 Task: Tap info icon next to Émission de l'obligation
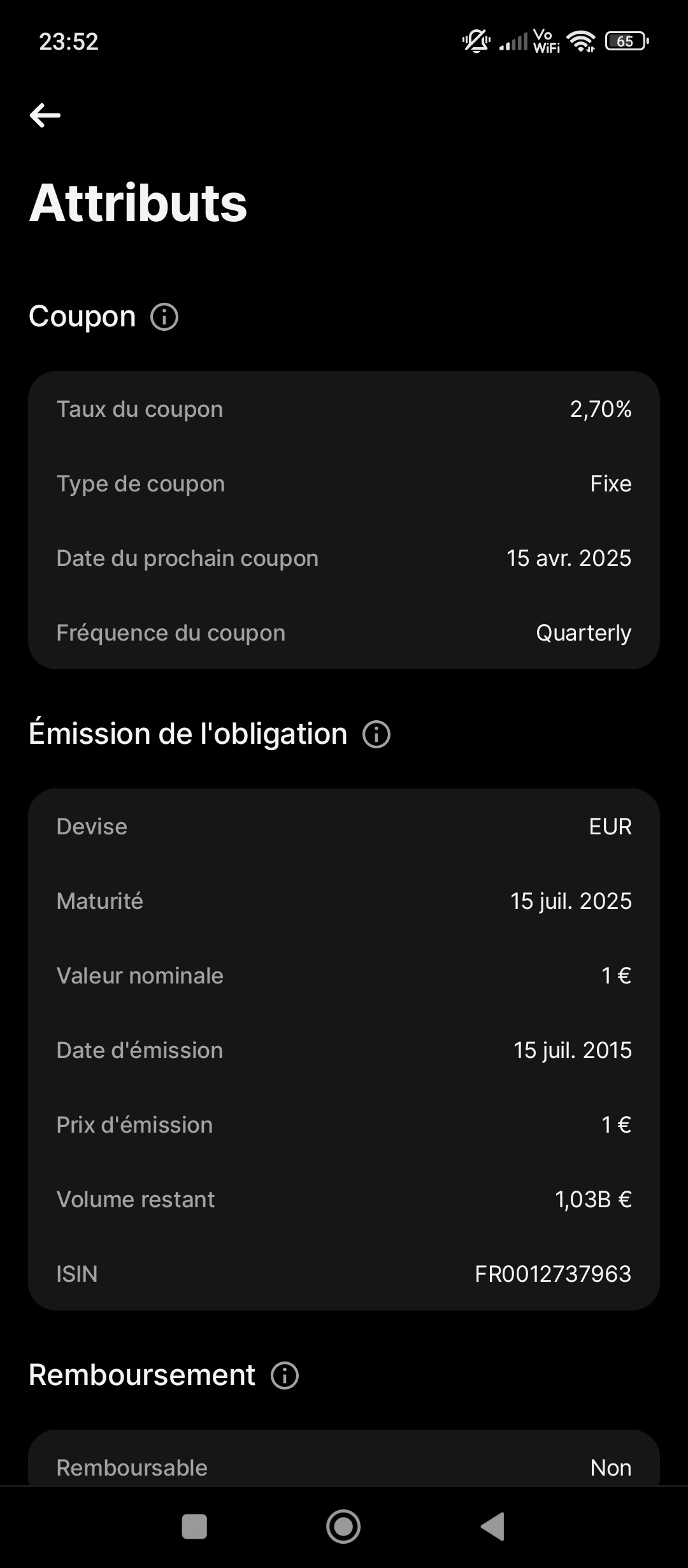pyautogui.click(x=376, y=734)
